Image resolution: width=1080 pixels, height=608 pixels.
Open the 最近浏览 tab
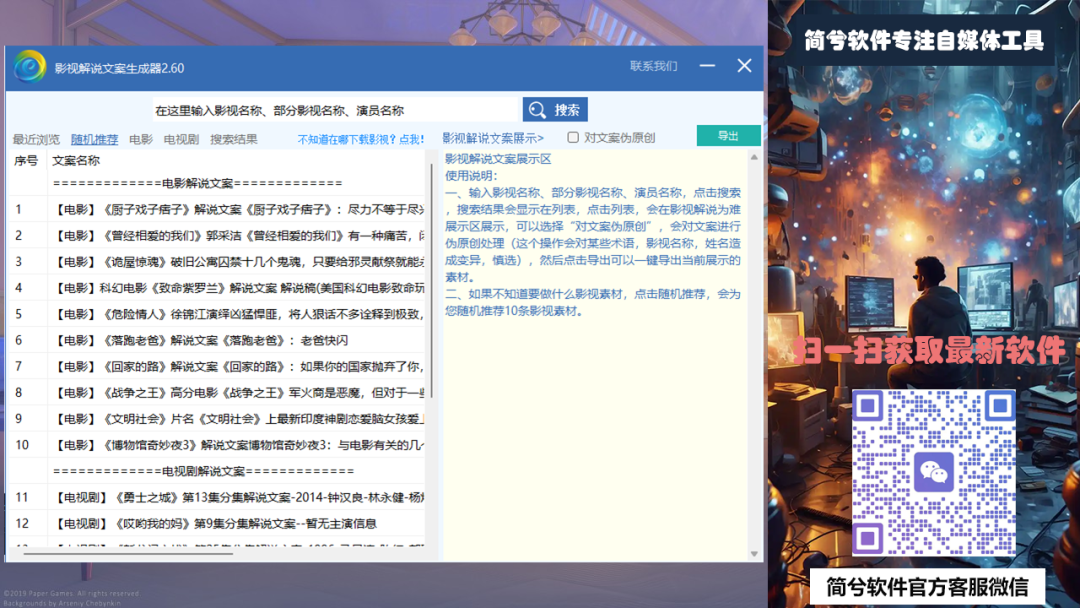tap(35, 139)
